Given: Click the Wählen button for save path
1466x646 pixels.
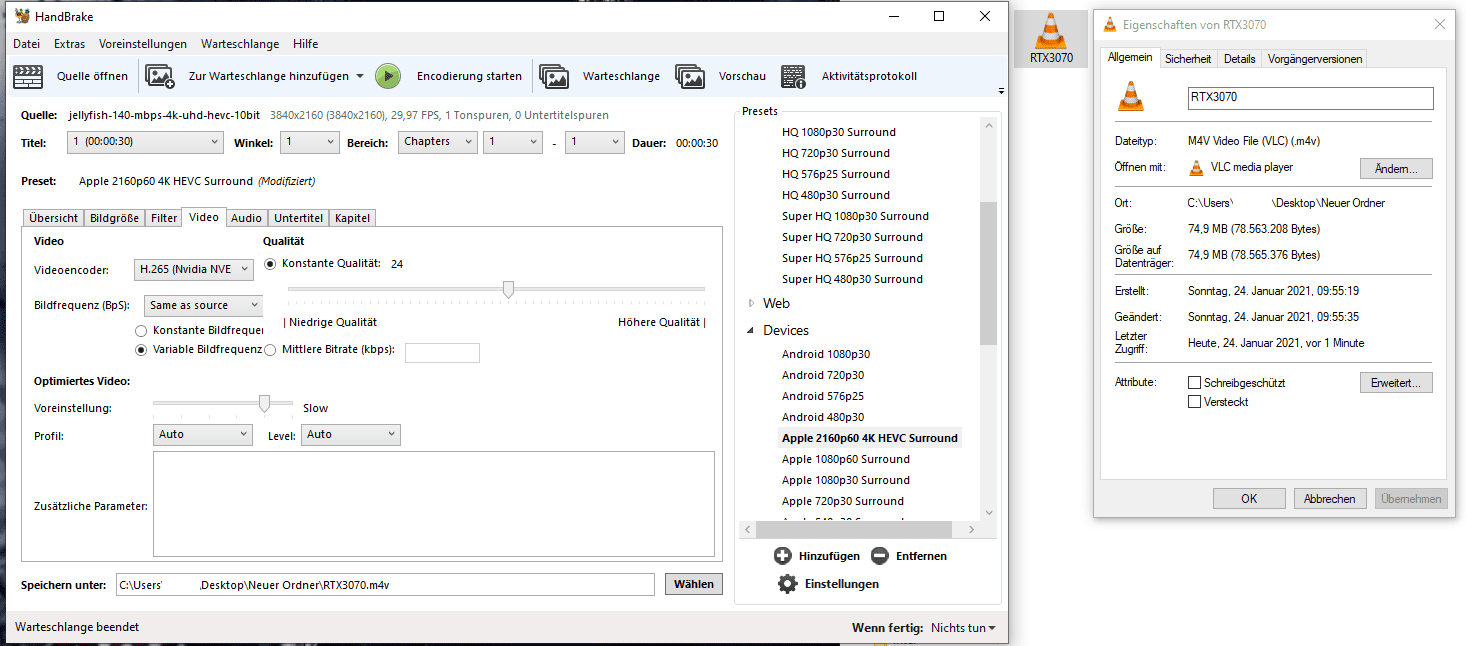Looking at the screenshot, I should tap(694, 584).
